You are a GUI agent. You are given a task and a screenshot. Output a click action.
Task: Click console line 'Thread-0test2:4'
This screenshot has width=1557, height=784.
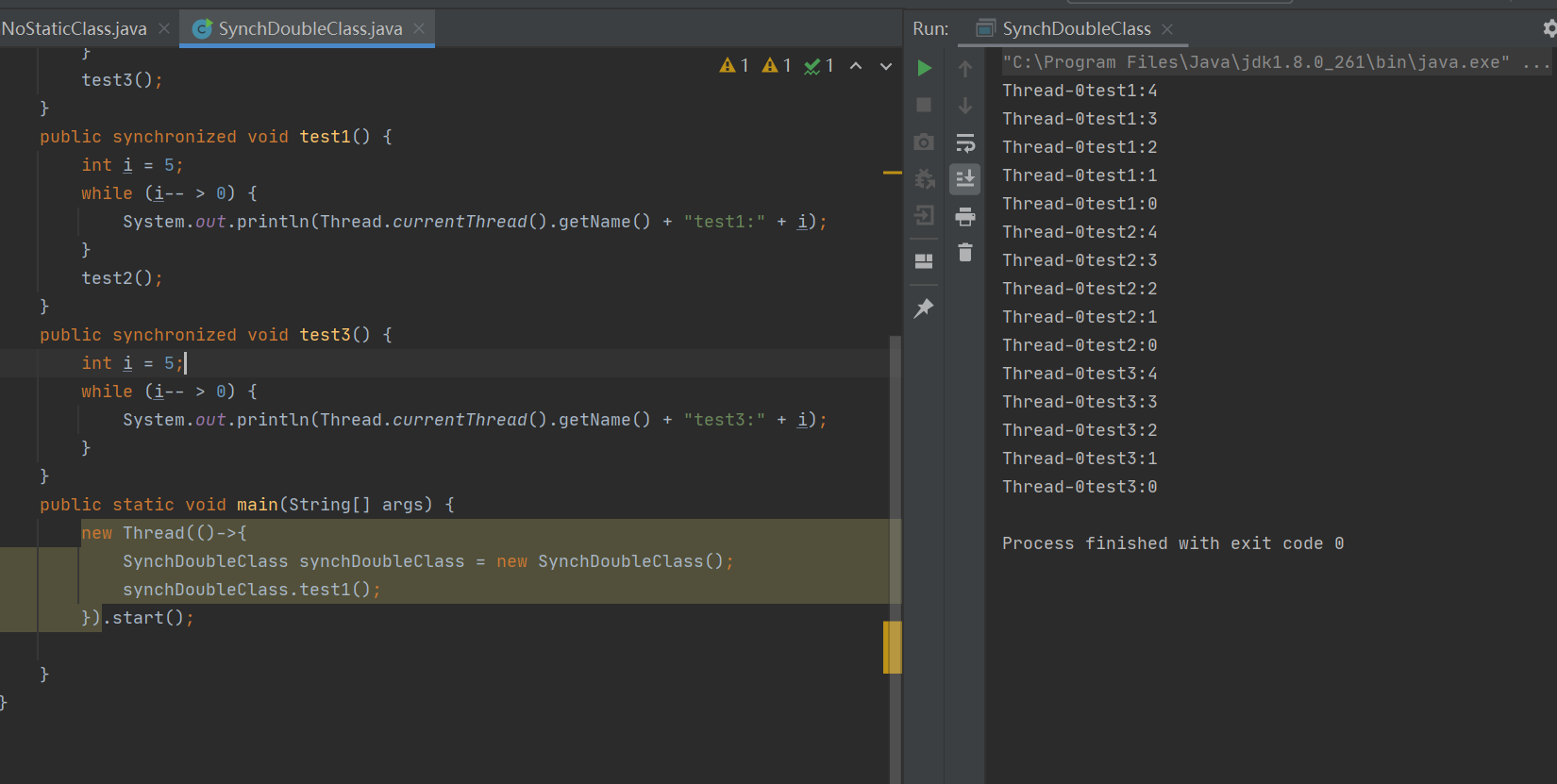tap(1080, 232)
